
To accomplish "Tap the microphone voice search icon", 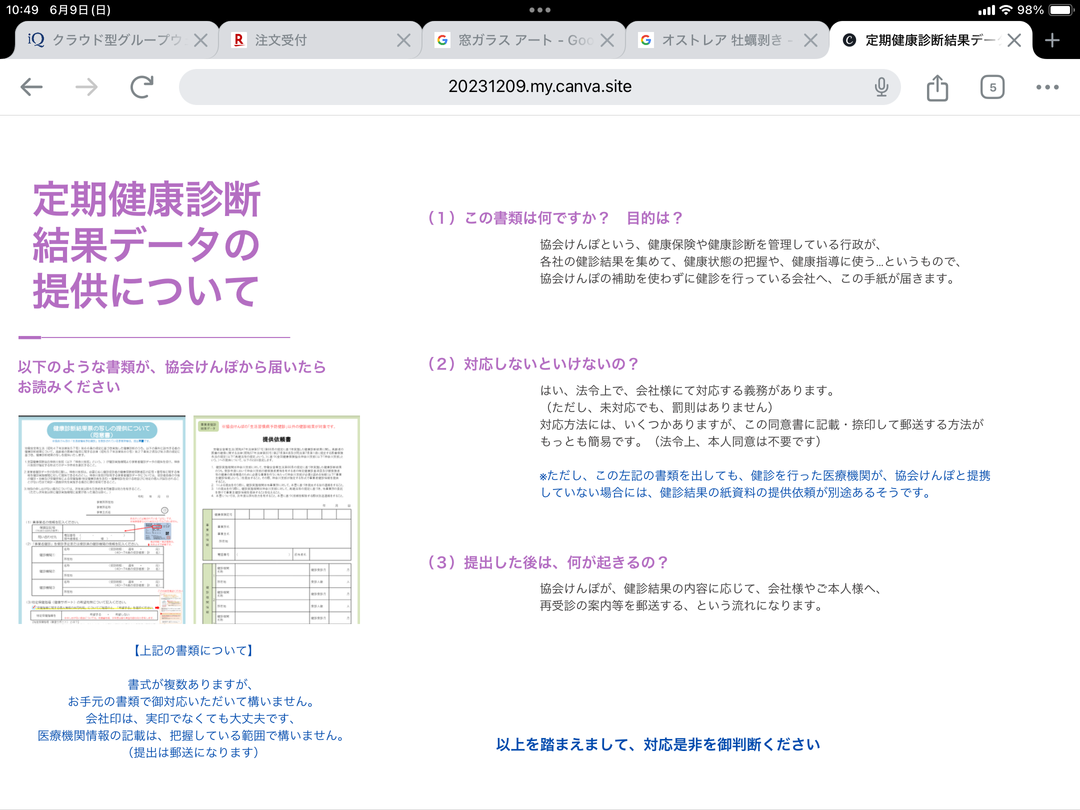I will point(881,87).
